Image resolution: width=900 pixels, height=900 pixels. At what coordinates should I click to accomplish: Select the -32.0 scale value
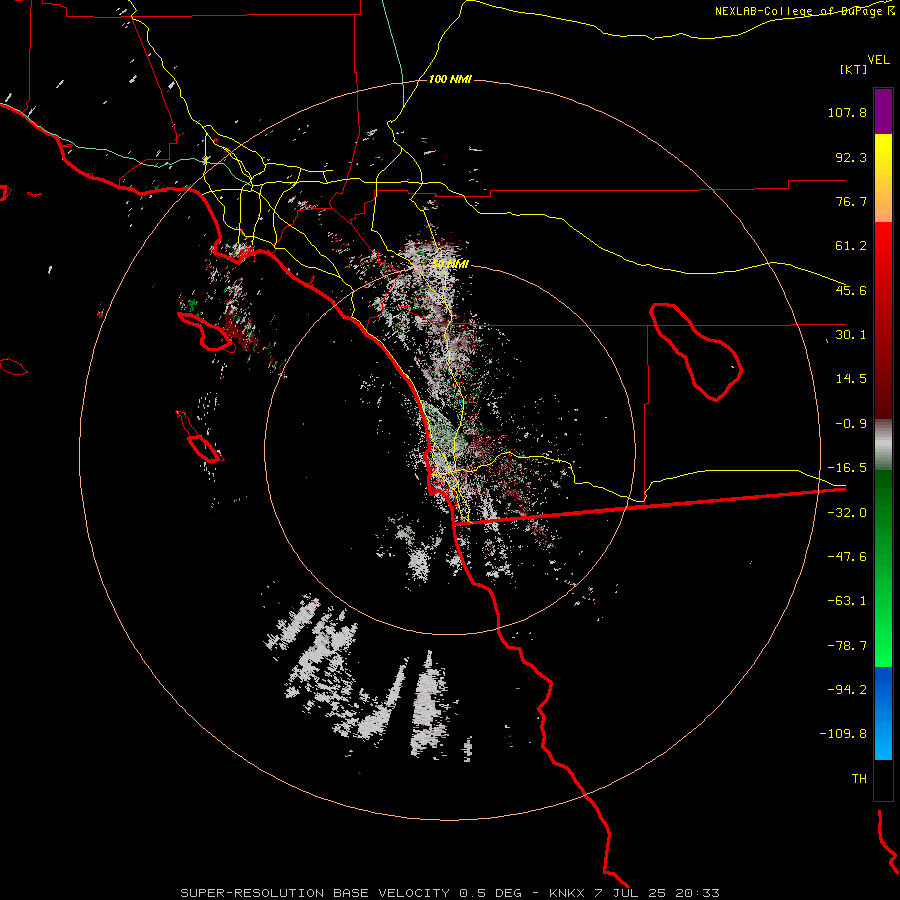click(x=847, y=513)
